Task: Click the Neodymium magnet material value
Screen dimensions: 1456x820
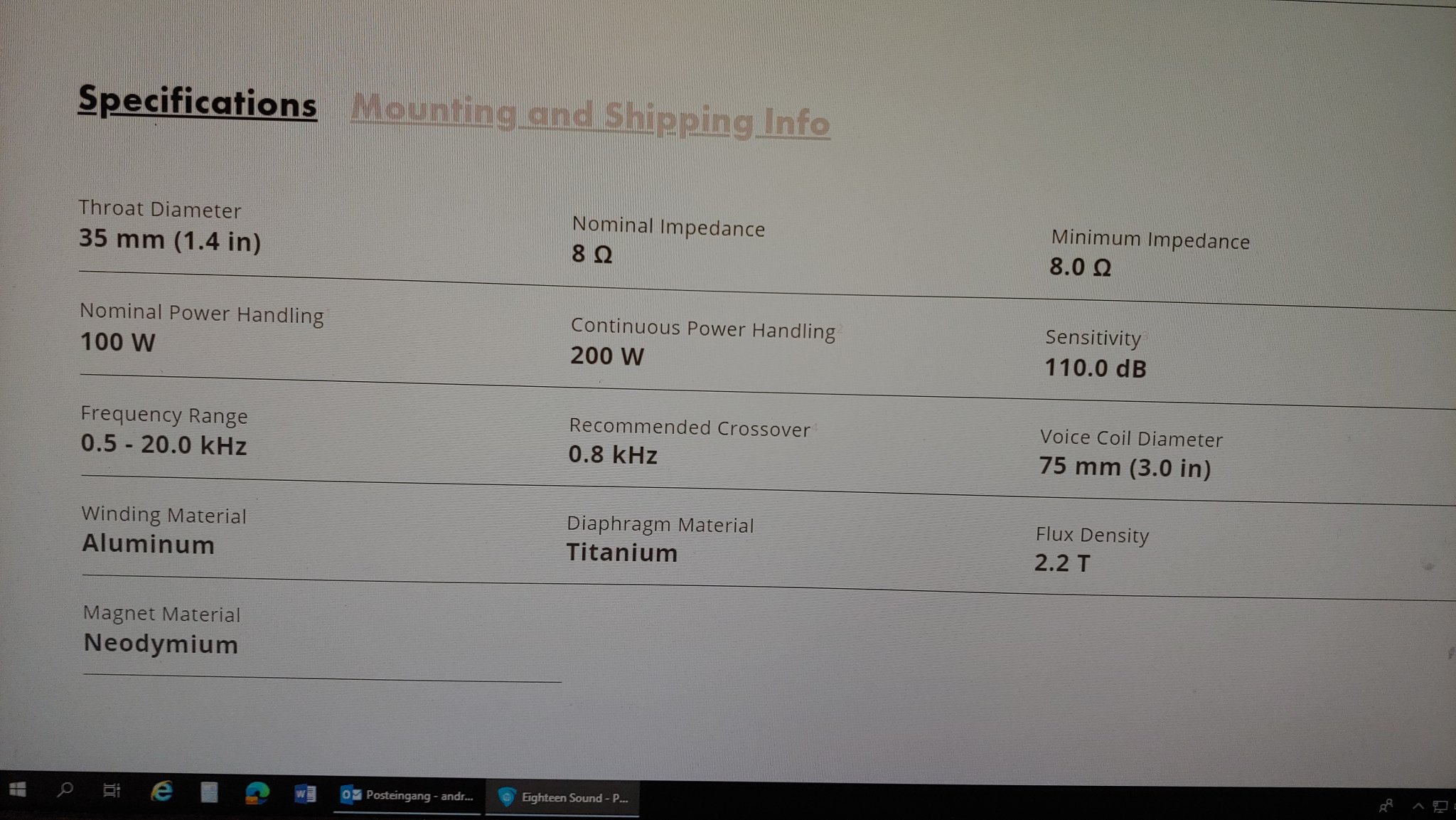Action: tap(161, 643)
